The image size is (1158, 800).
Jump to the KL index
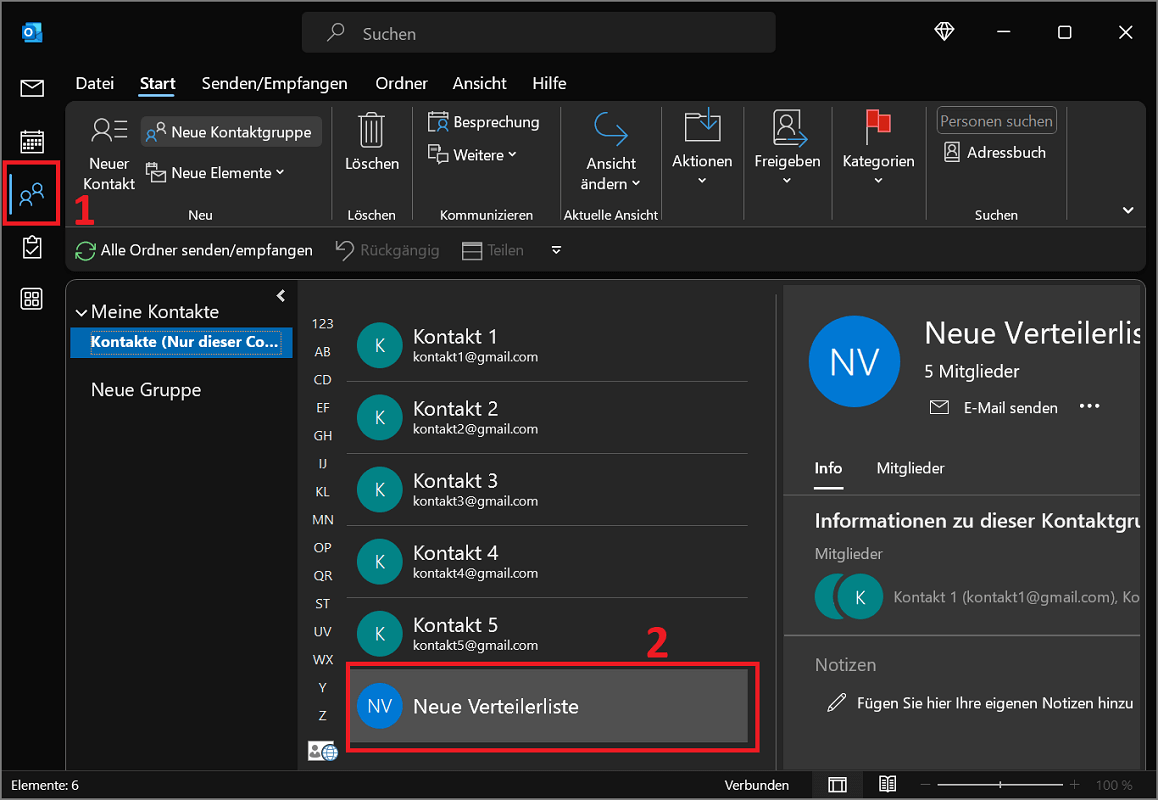(x=323, y=492)
